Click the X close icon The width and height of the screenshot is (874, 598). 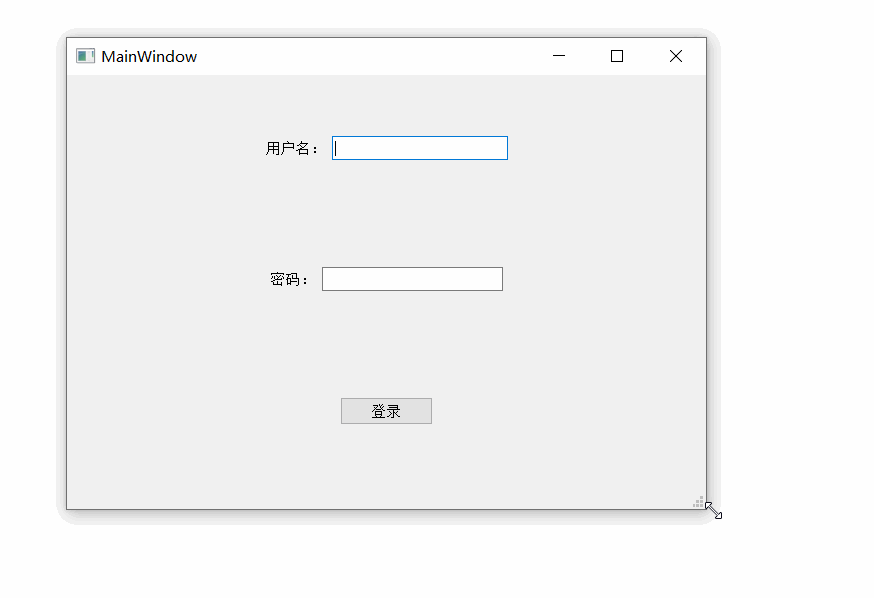[675, 56]
